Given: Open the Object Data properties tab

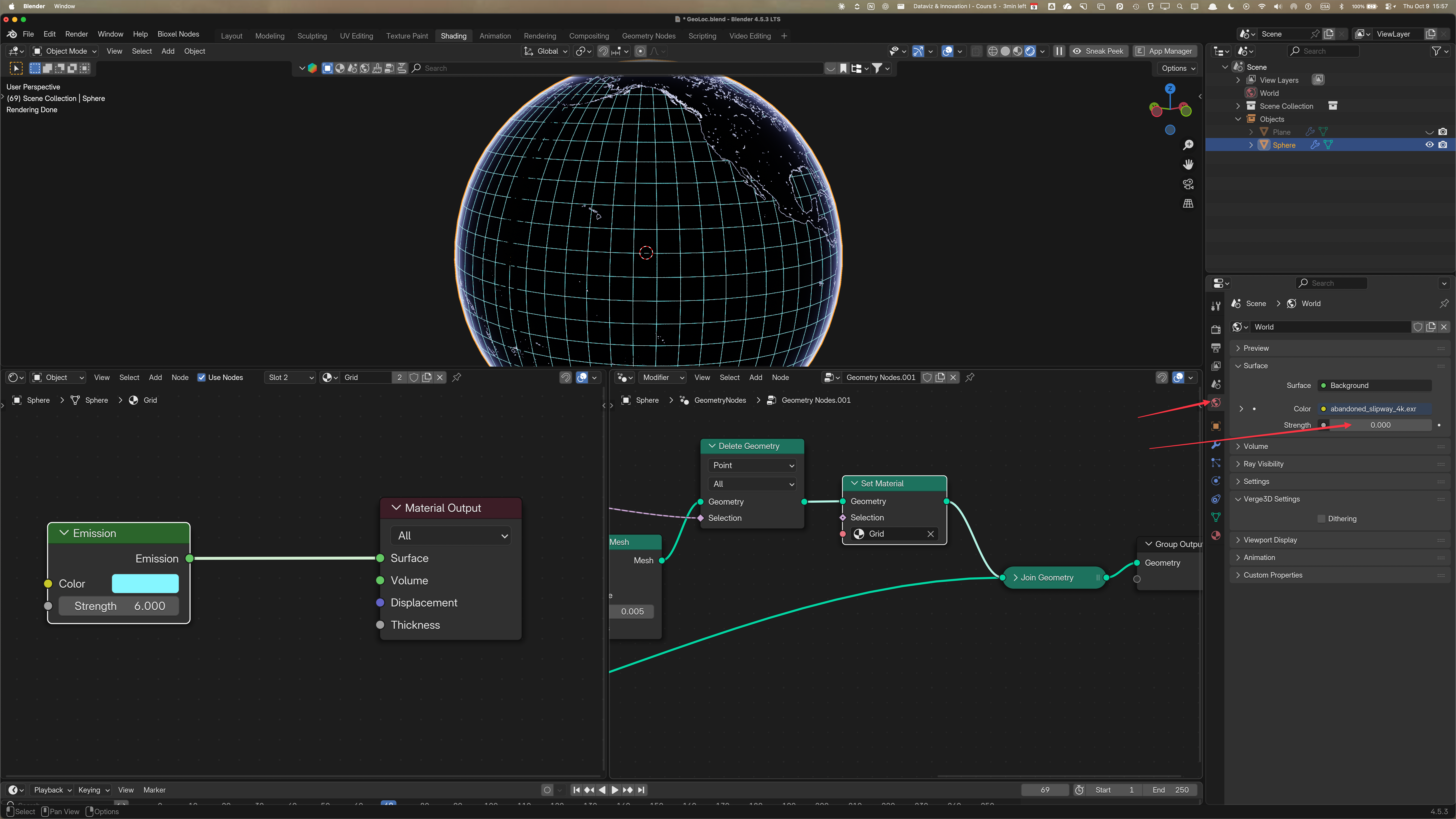Looking at the screenshot, I should point(1216,517).
